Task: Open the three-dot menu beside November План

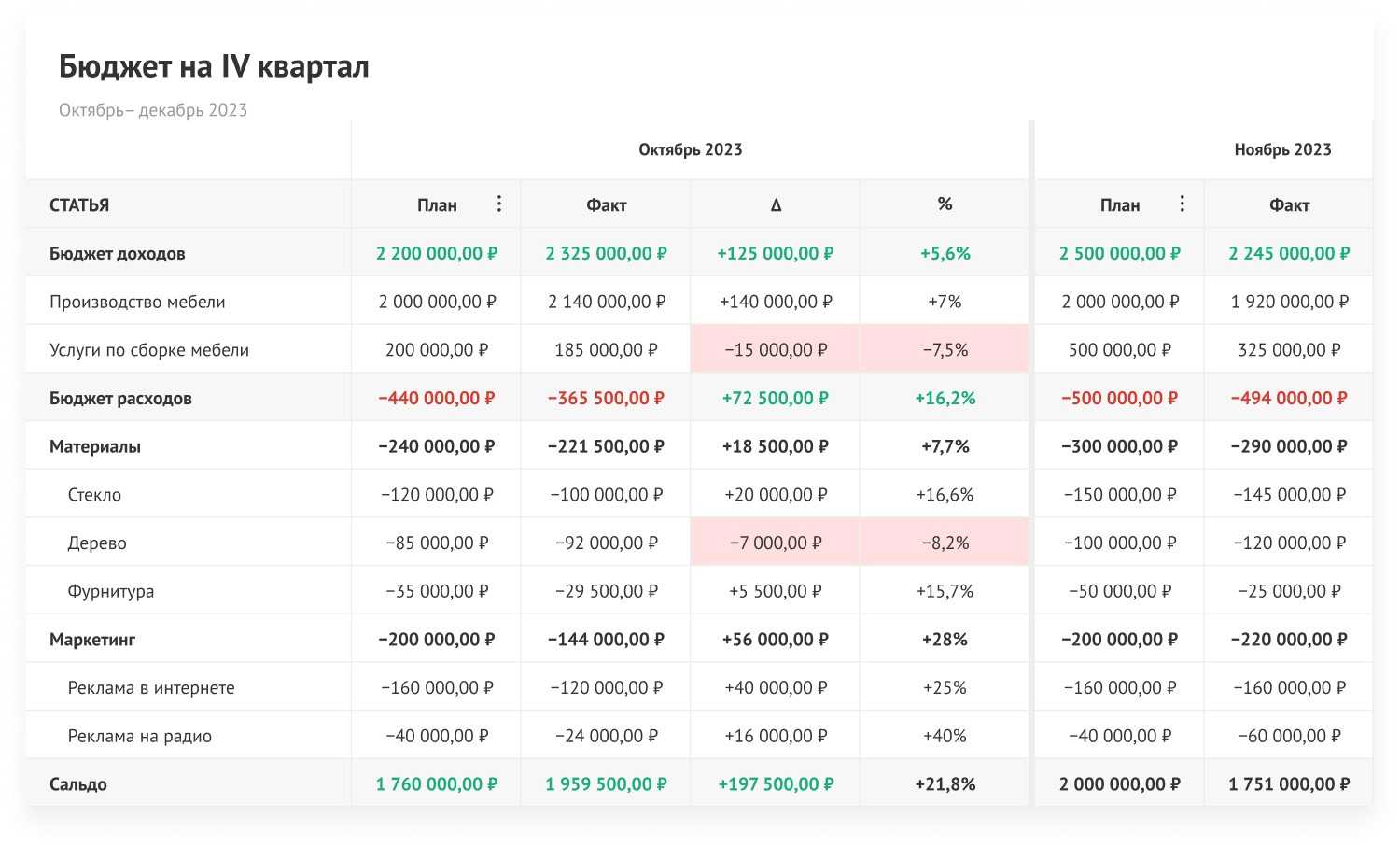Action: point(1183,204)
